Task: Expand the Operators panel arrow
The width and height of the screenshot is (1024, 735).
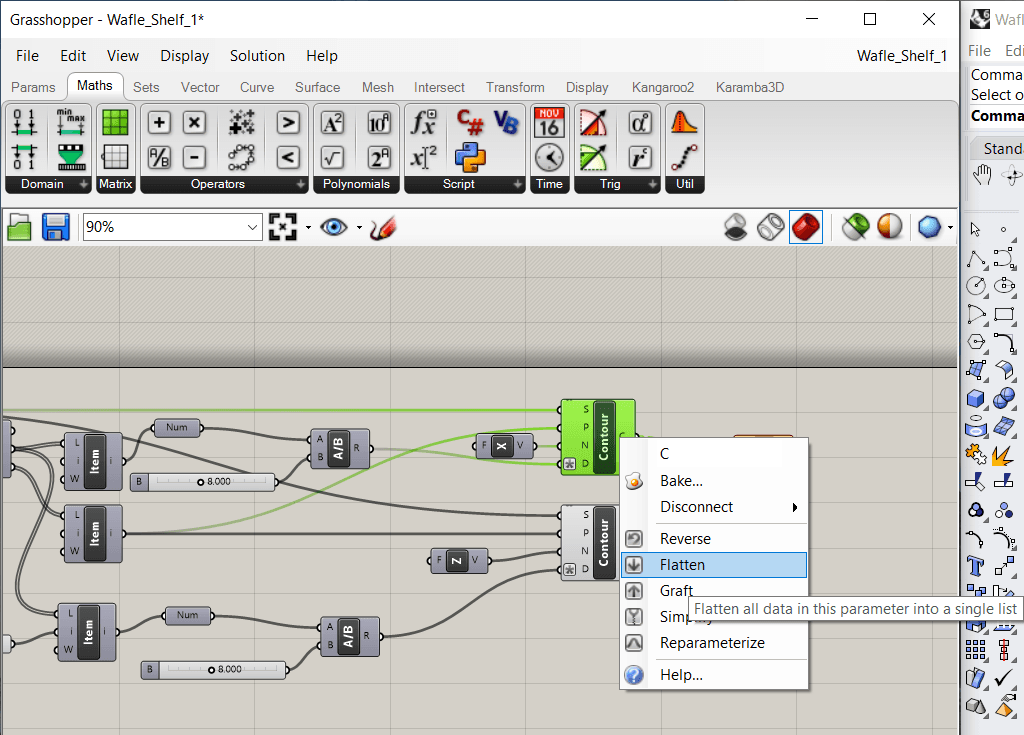Action: click(301, 185)
